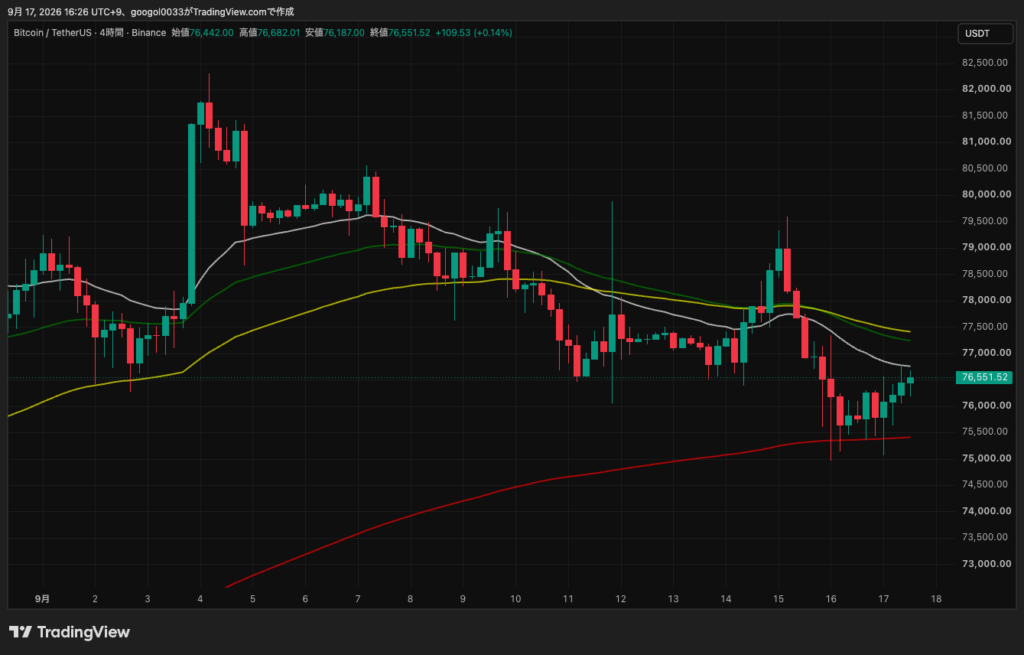Click the tall green candle on the 4th
The width and height of the screenshot is (1024, 655).
click(x=191, y=213)
